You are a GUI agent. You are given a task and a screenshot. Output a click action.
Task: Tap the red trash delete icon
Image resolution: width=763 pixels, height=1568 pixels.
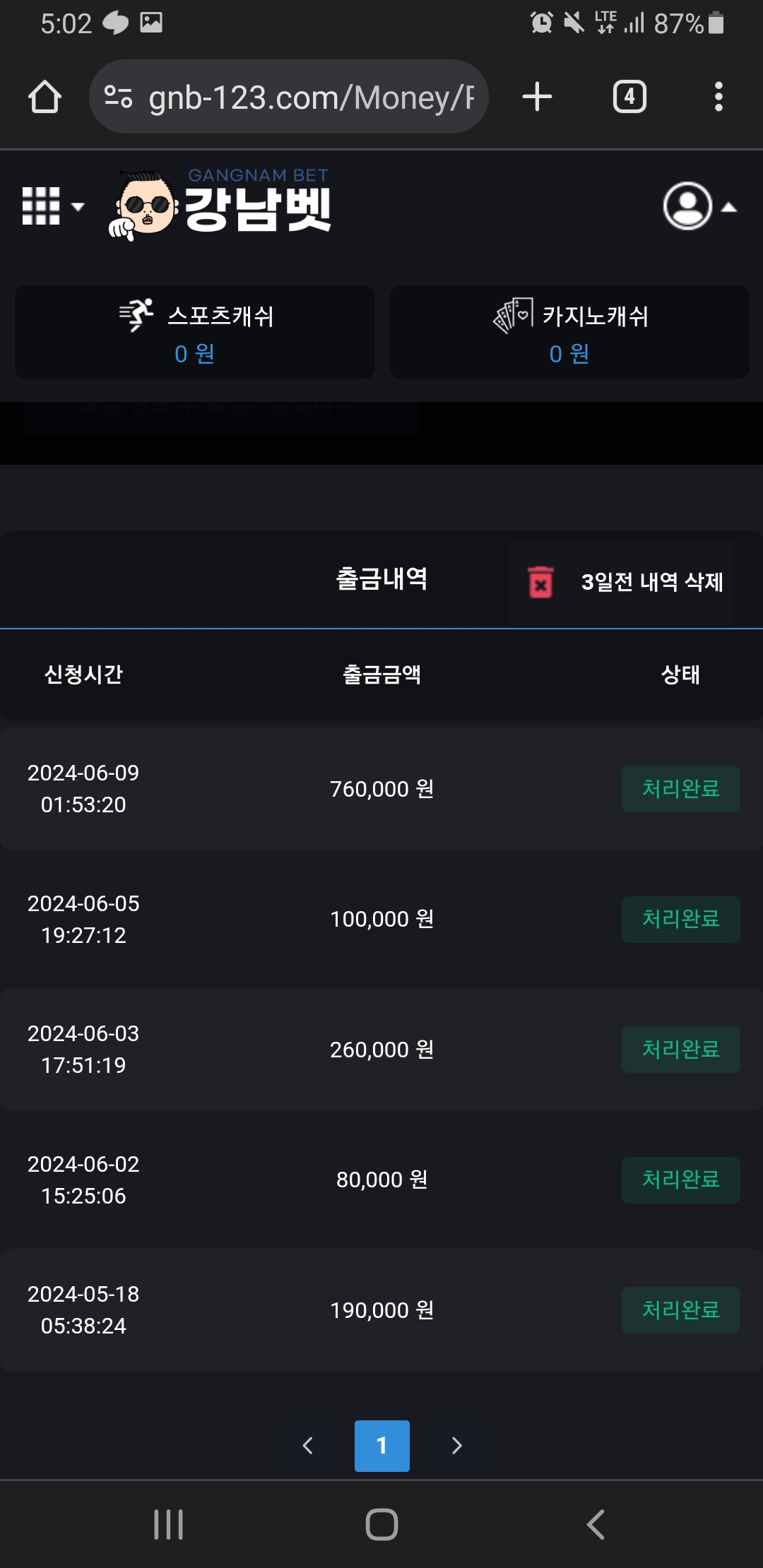click(x=541, y=583)
